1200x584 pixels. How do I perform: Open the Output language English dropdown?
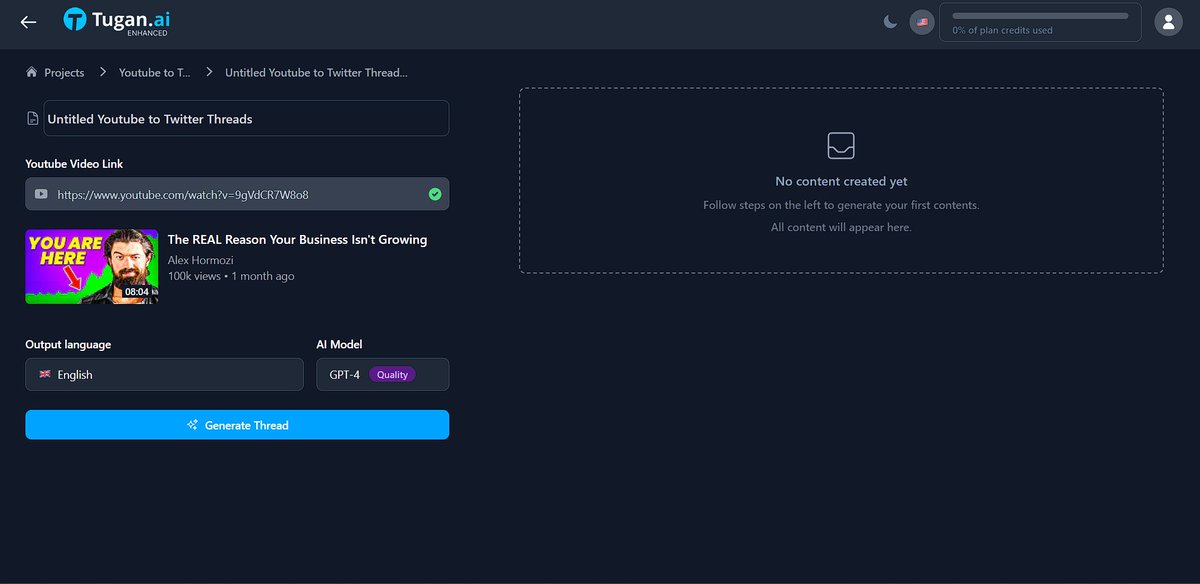pos(164,375)
